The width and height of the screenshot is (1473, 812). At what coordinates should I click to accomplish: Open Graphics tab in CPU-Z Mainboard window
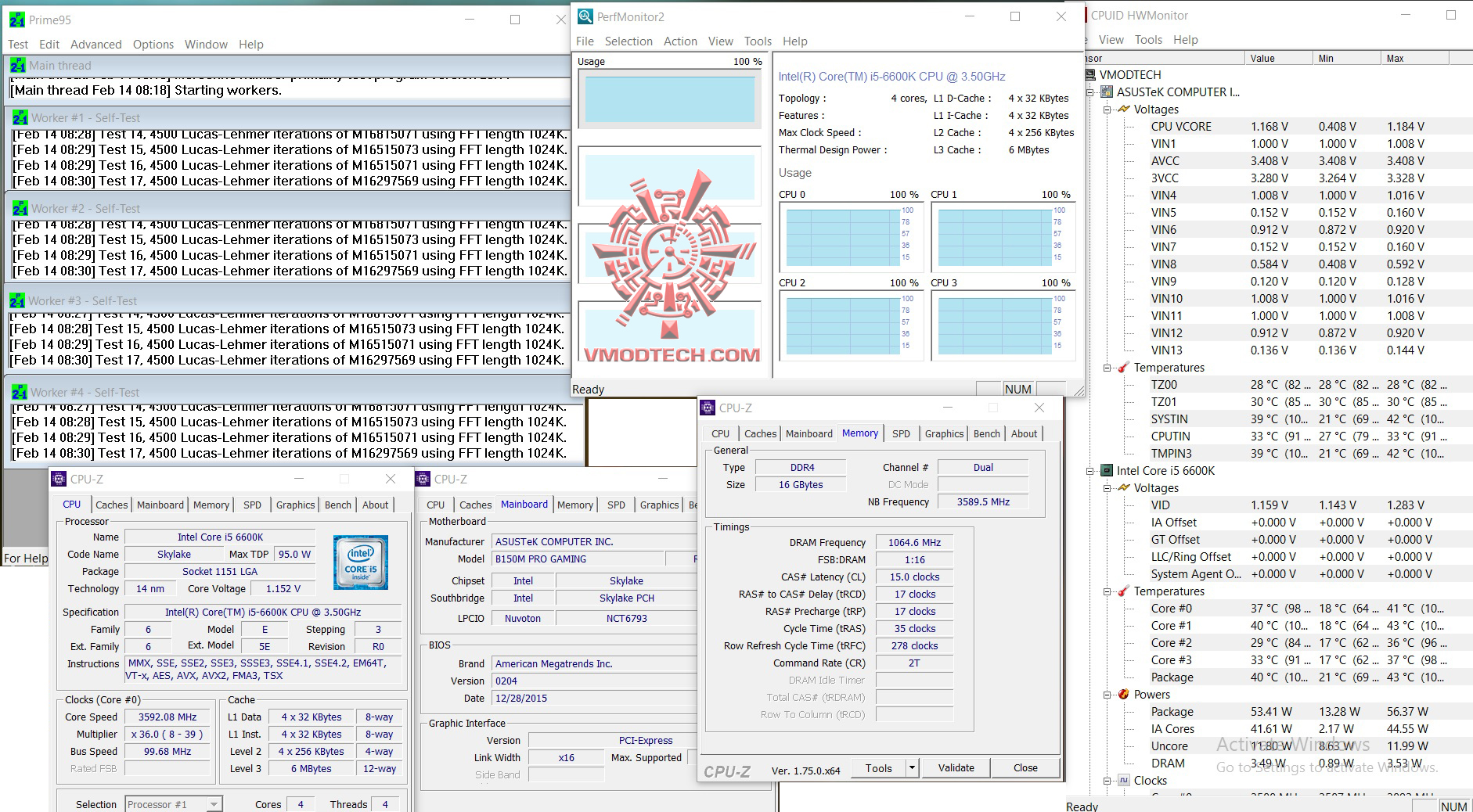pos(659,505)
